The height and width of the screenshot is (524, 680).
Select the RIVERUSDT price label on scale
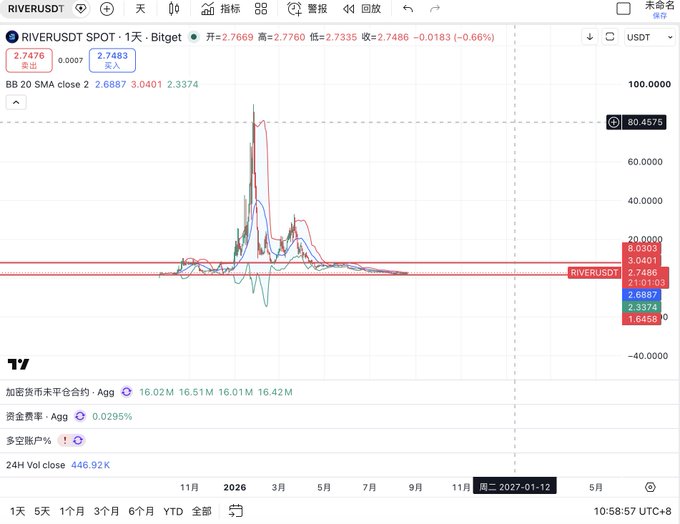(594, 272)
